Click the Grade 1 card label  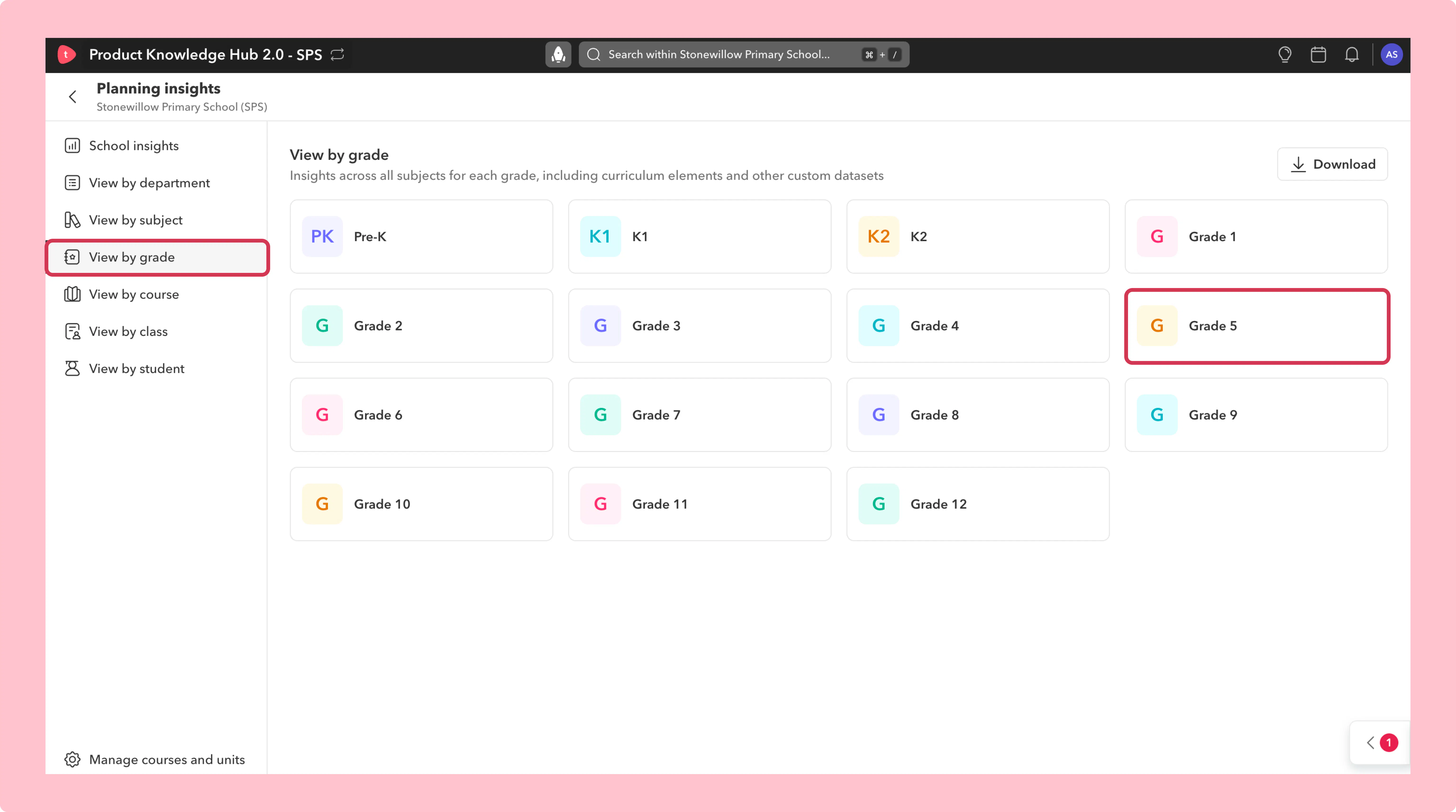point(1212,237)
